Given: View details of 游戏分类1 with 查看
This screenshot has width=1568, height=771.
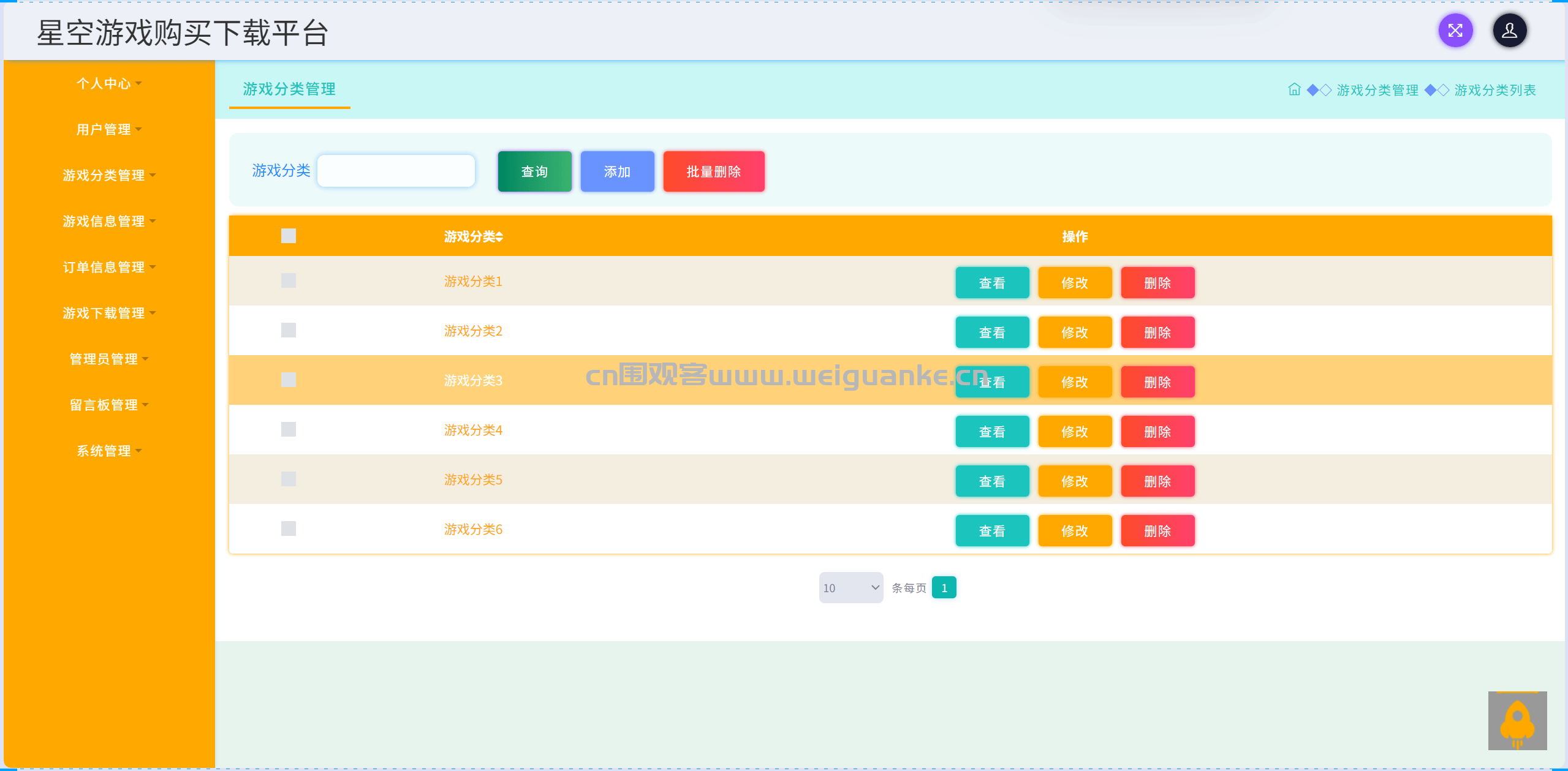Looking at the screenshot, I should 992,283.
